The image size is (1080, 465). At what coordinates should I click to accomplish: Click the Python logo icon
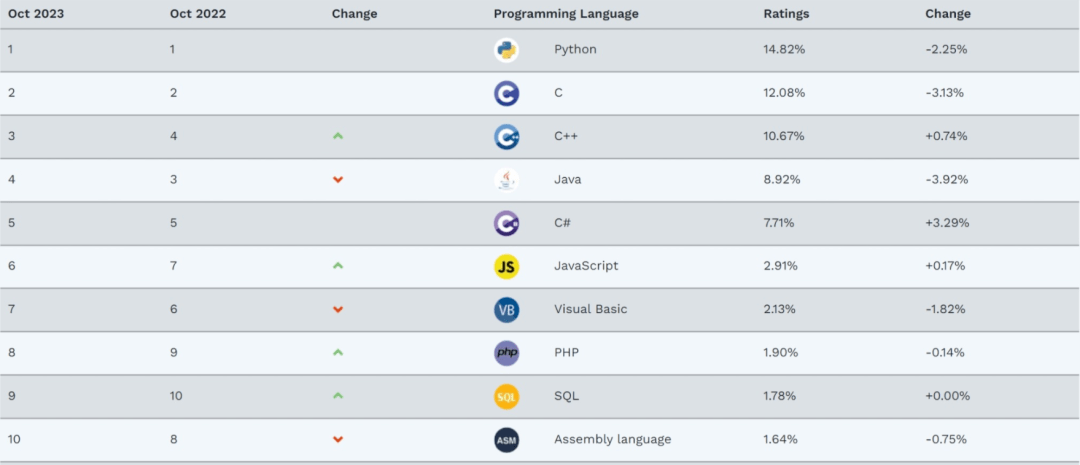(x=506, y=50)
